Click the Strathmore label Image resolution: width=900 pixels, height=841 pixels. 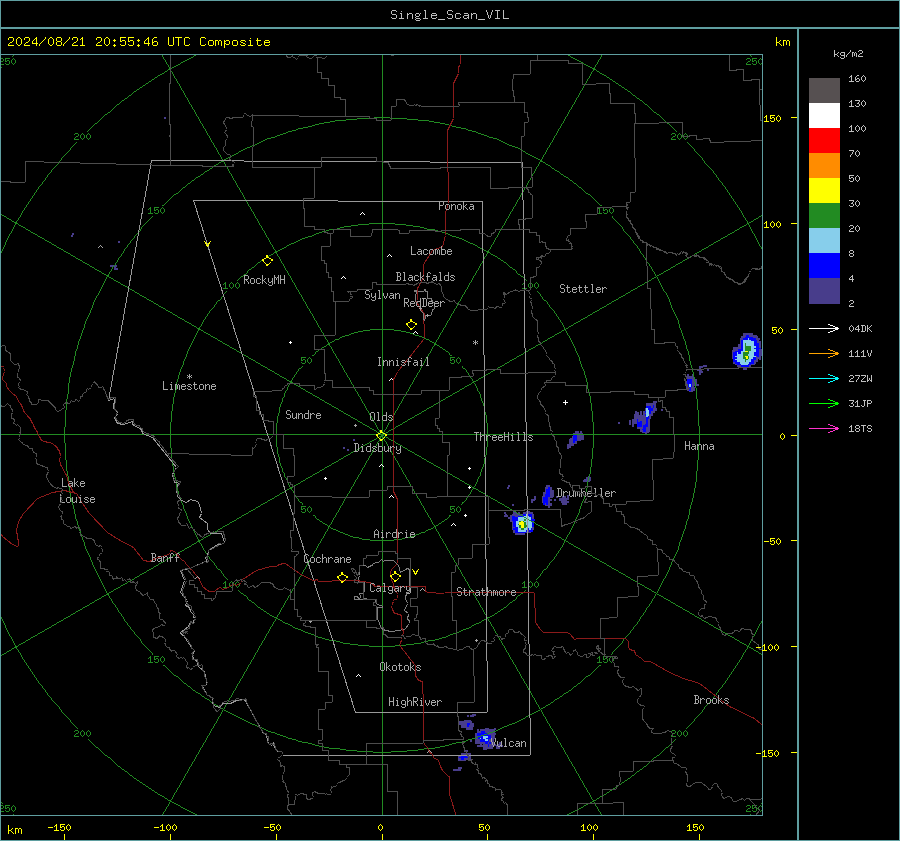[x=486, y=592]
